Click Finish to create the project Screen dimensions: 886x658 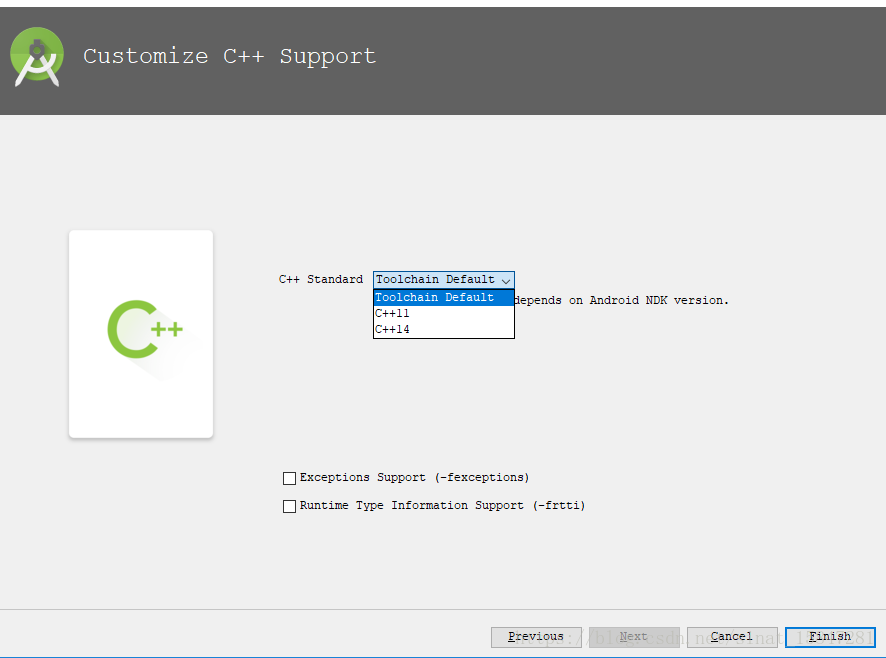(830, 637)
